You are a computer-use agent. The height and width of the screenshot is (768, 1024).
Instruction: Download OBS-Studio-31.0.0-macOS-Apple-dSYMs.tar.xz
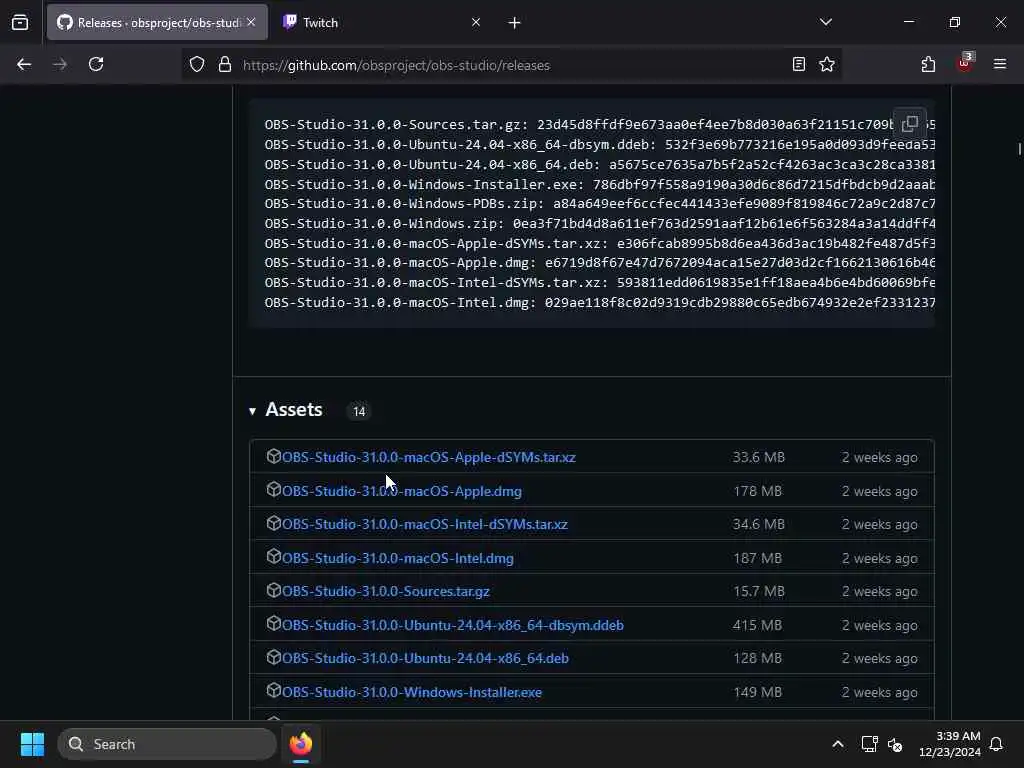click(428, 457)
